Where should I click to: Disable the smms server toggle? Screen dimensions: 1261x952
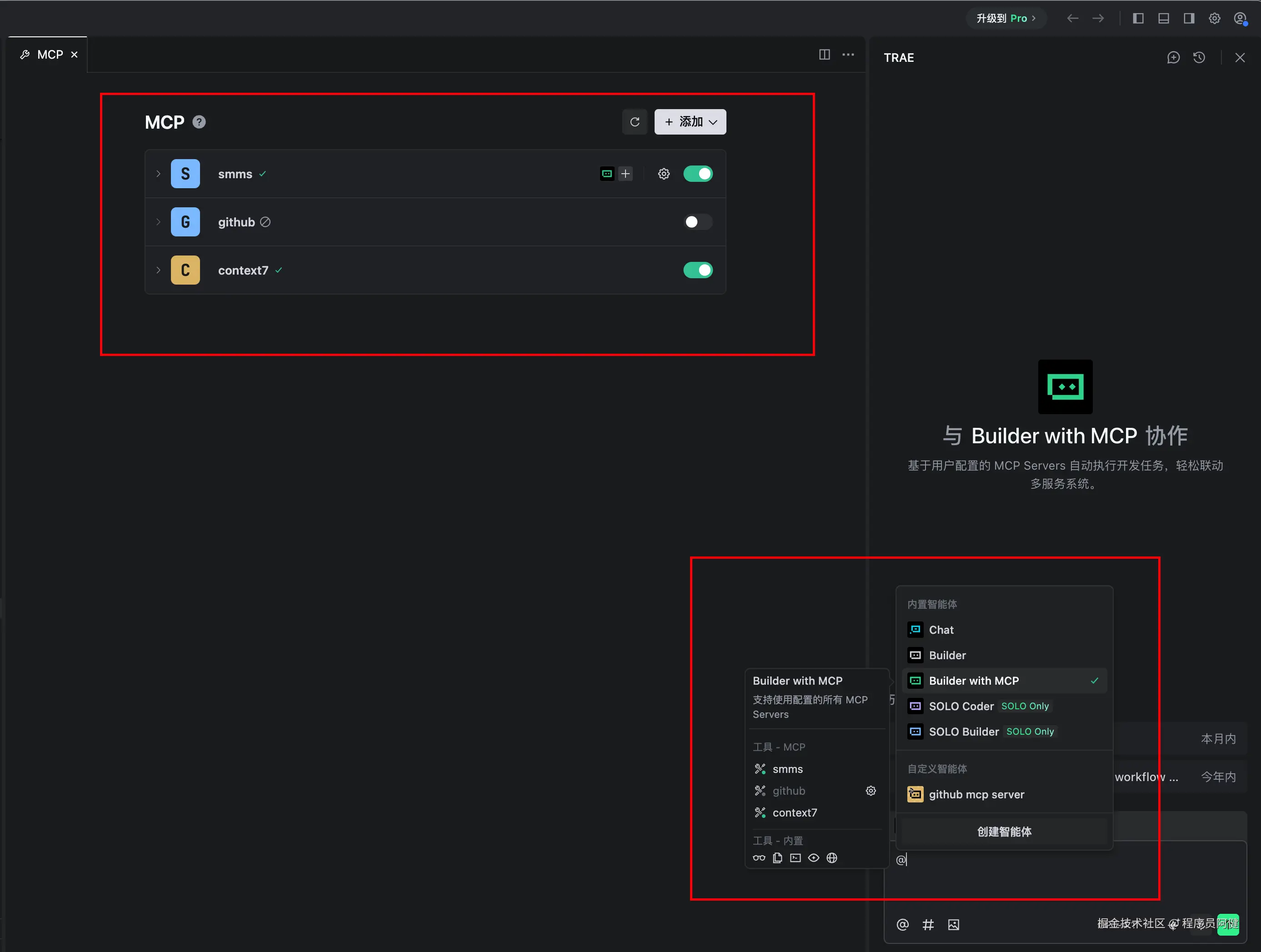(698, 174)
